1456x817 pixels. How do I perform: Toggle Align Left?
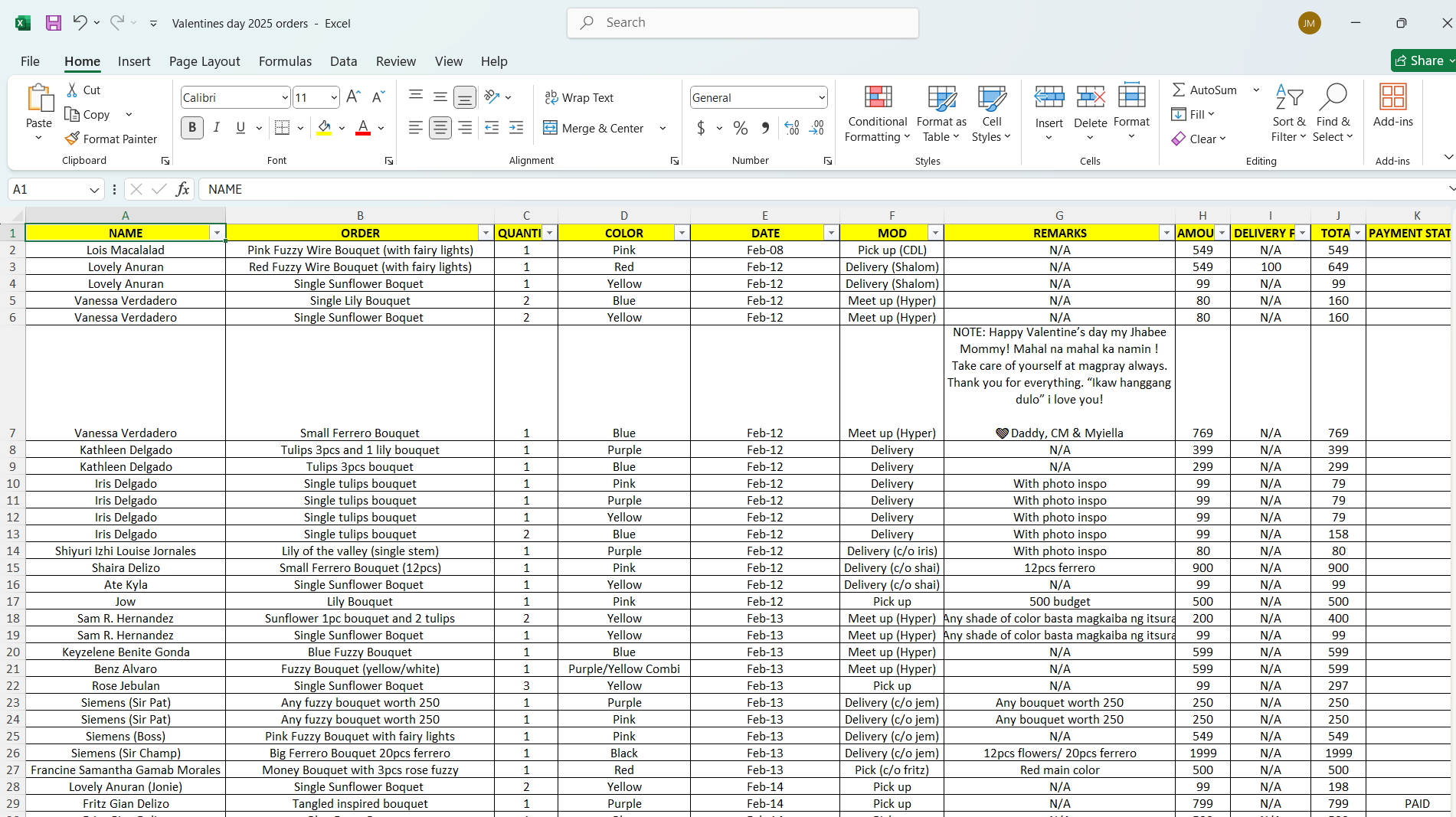click(x=415, y=128)
